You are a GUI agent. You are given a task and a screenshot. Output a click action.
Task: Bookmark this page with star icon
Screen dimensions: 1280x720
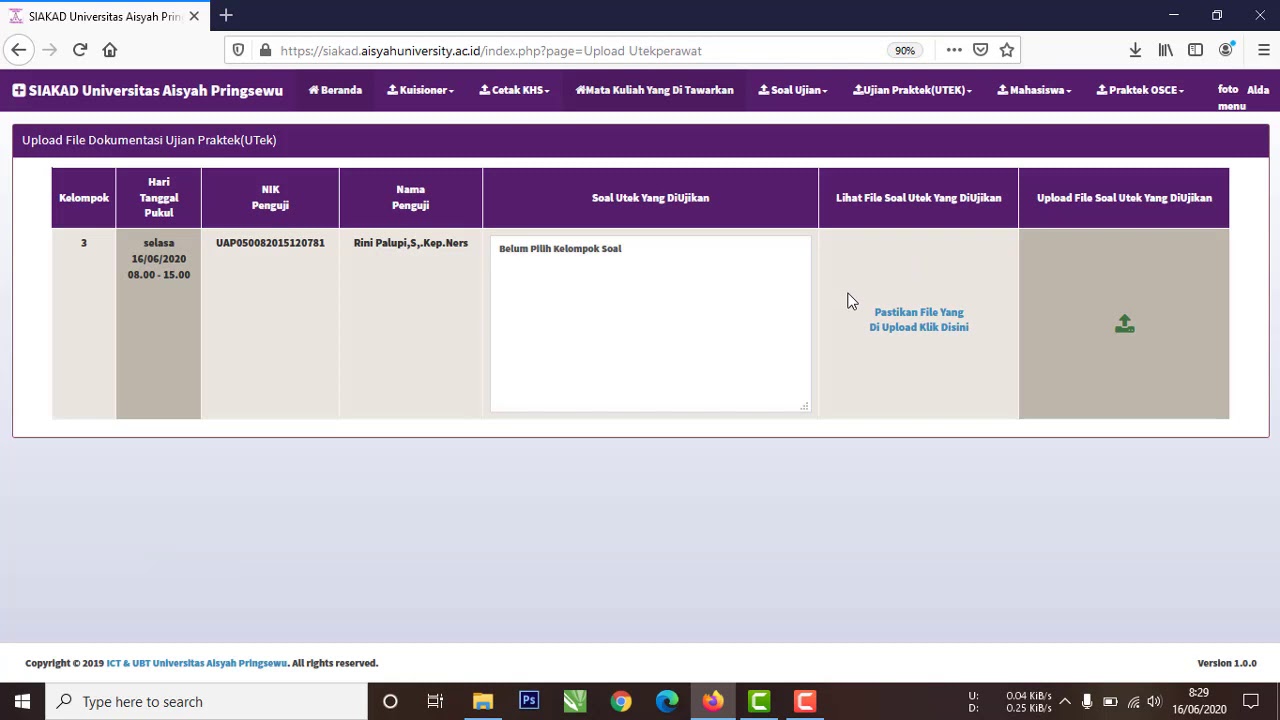pos(1007,50)
